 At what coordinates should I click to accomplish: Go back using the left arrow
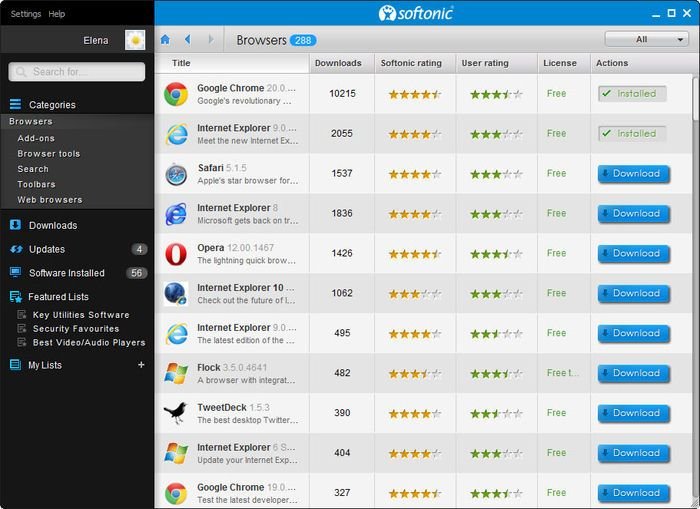(187, 40)
